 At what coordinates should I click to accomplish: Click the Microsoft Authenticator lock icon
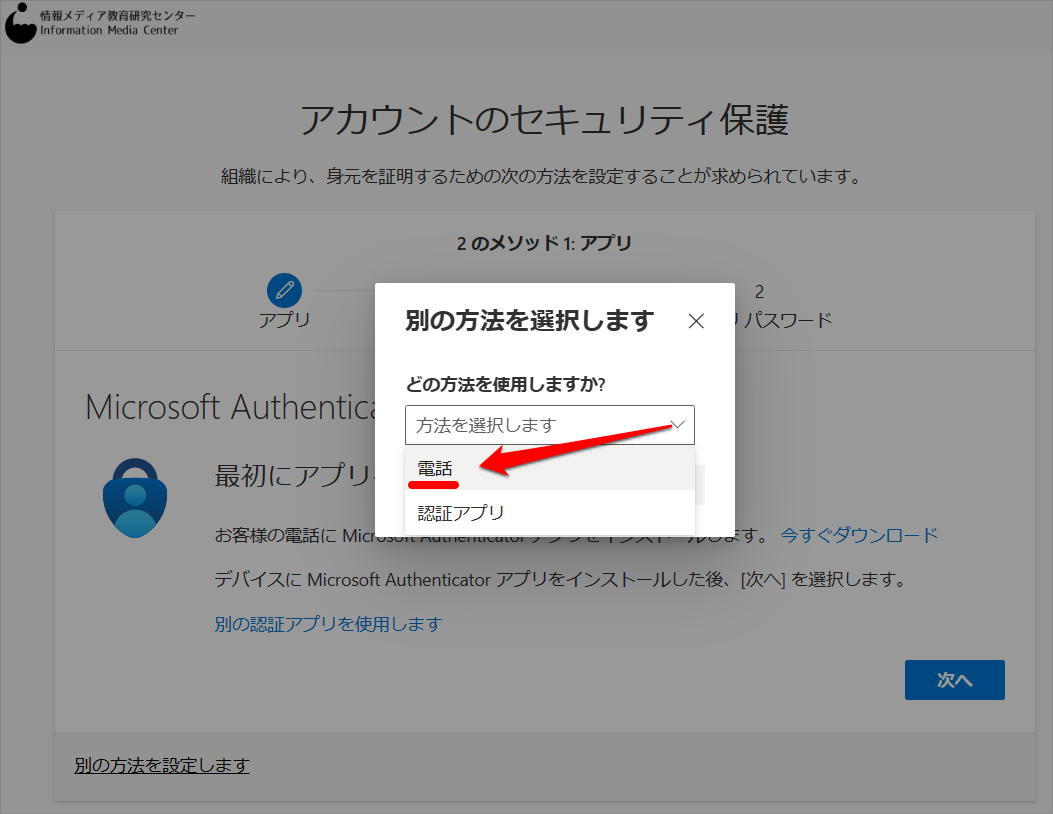[135, 498]
